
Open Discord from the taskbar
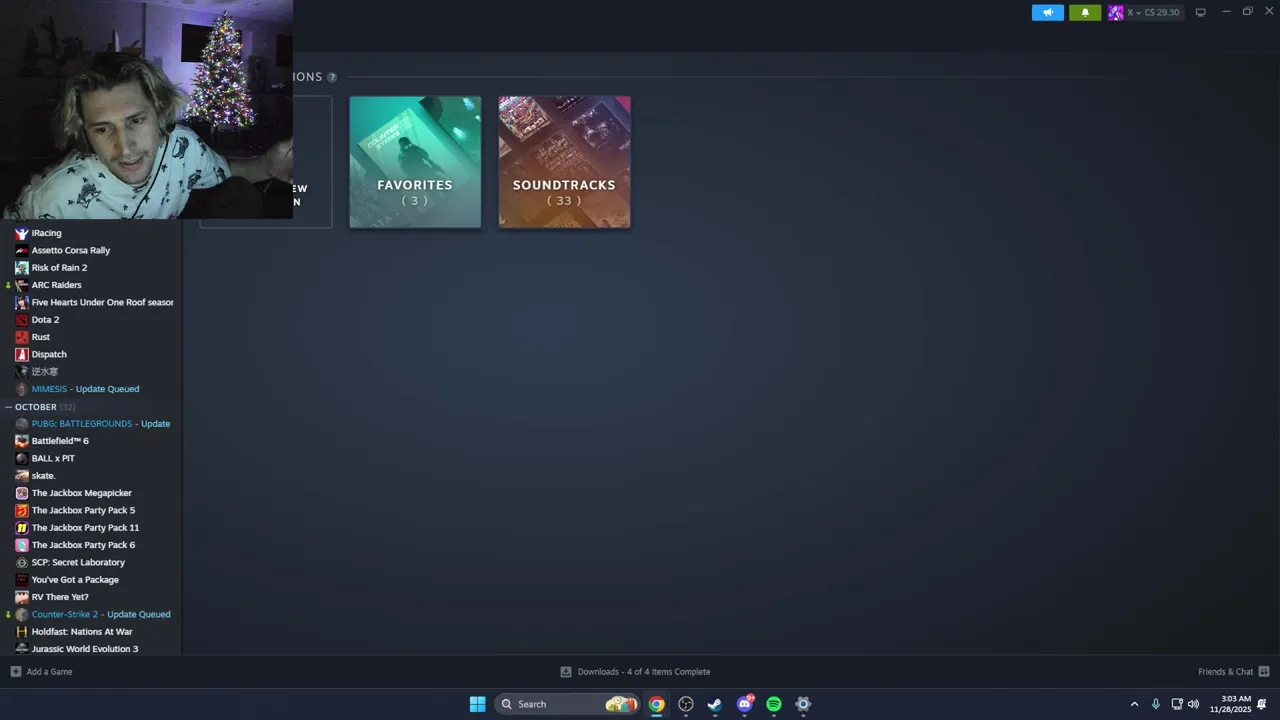[x=745, y=704]
